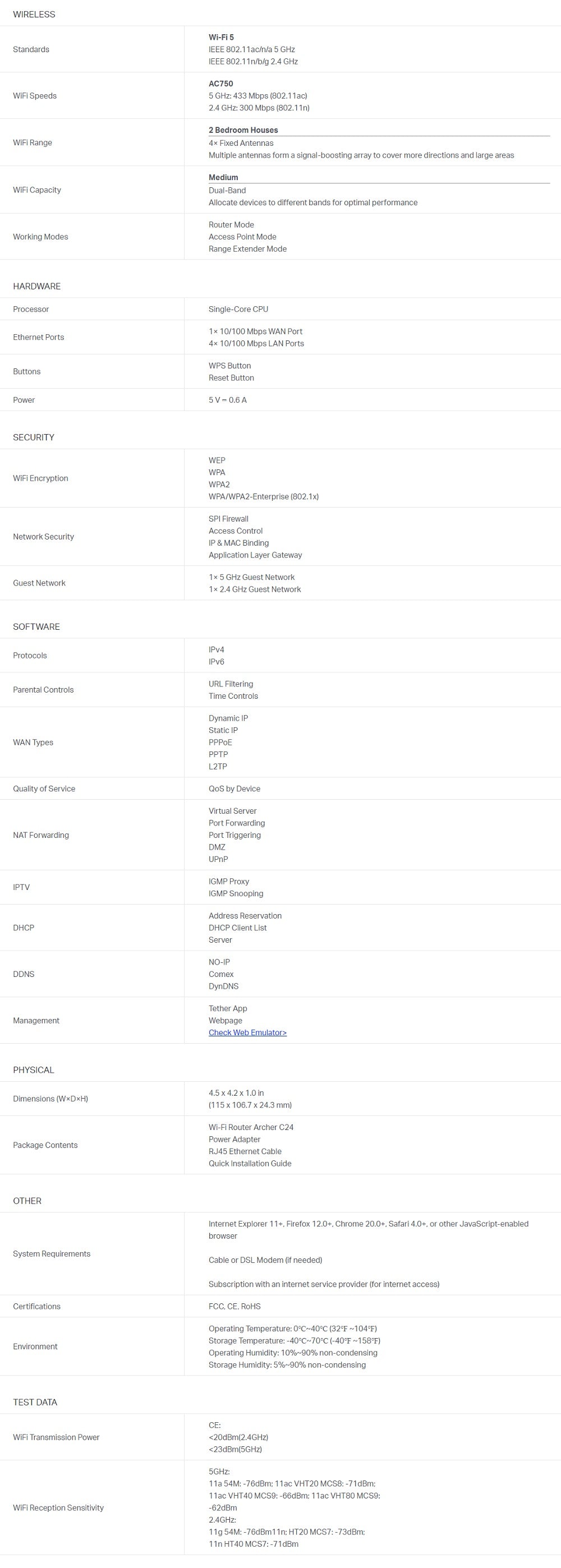Click the HARDWARE section heading

click(x=36, y=286)
